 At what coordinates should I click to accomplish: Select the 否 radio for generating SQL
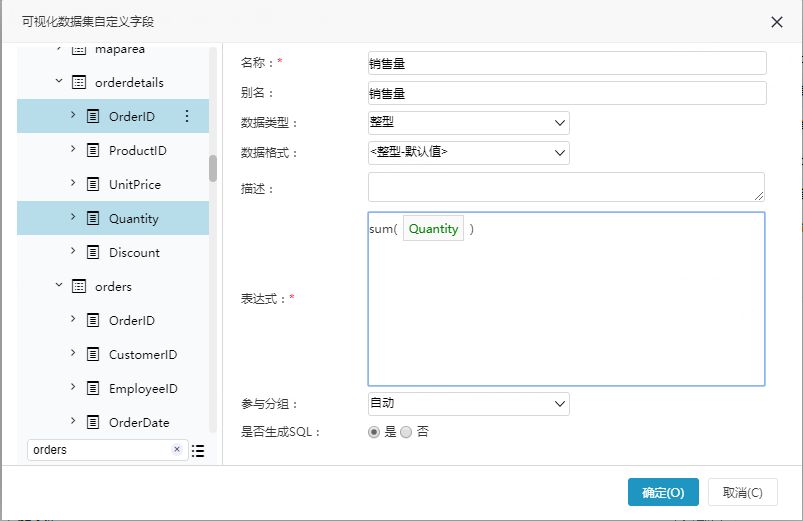(406, 432)
